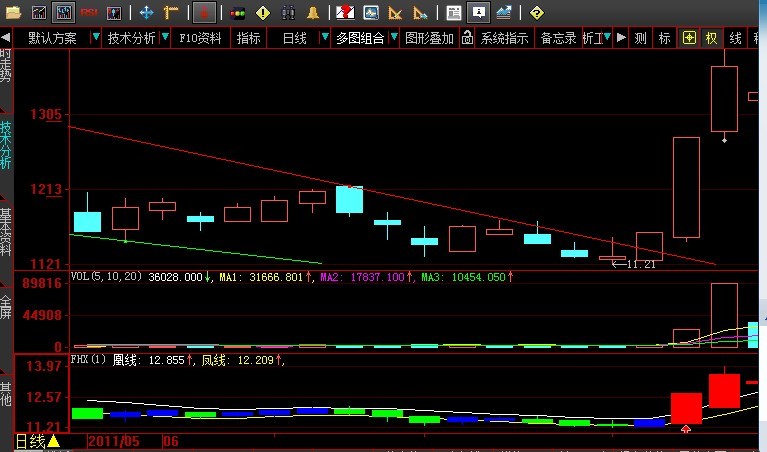The height and width of the screenshot is (452, 767).
Task: Click the 线 button
Action: tap(735, 38)
